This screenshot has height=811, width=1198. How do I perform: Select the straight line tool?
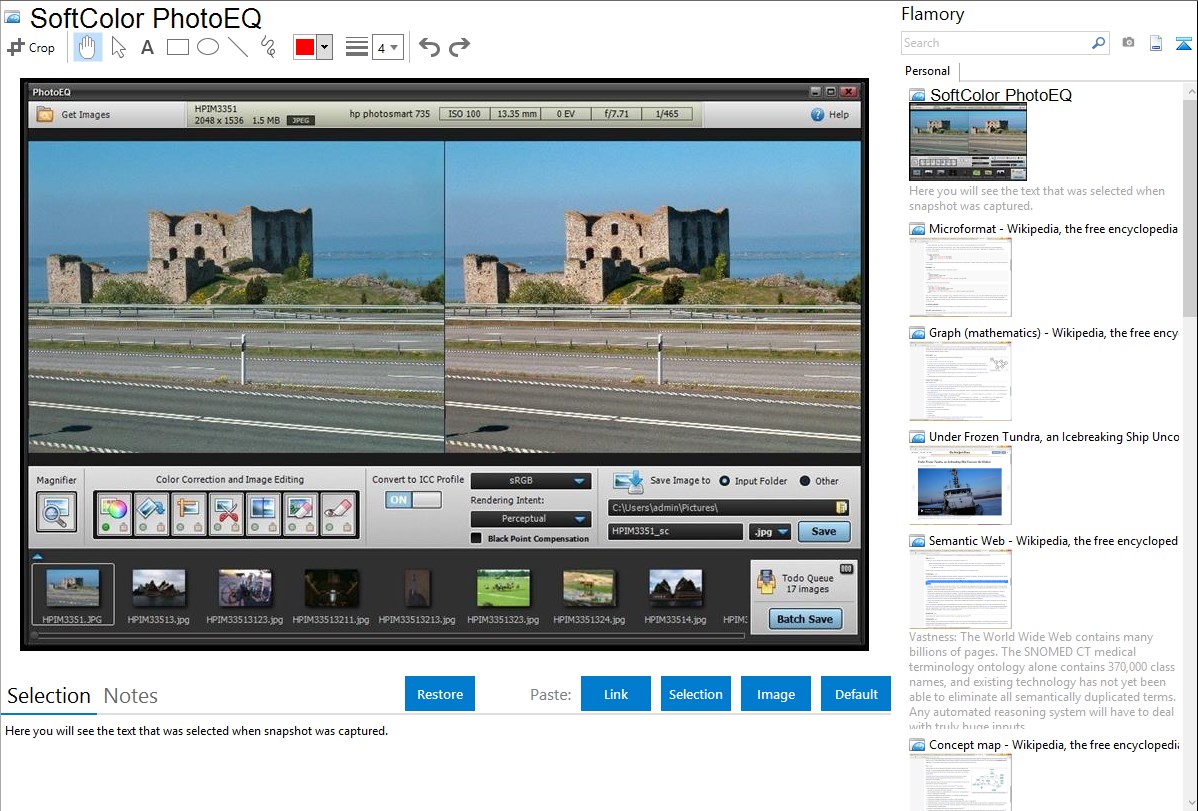tap(238, 47)
